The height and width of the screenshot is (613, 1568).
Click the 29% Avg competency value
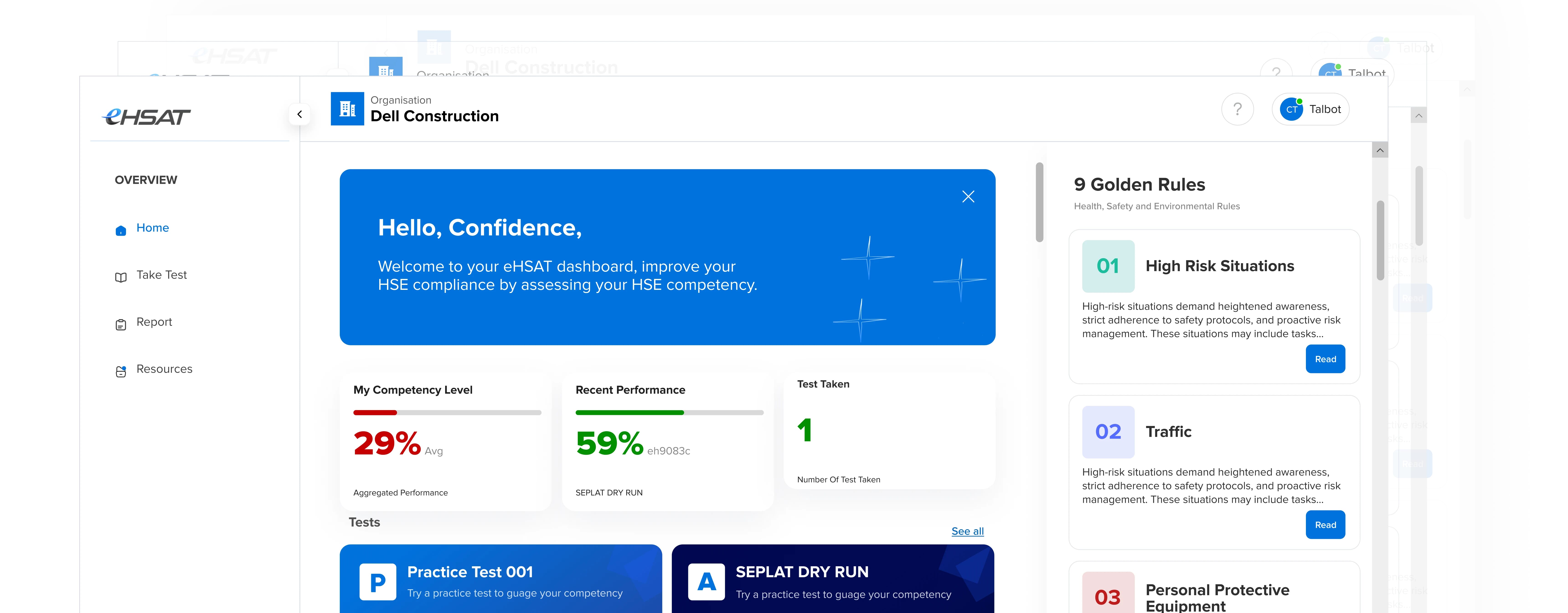coord(398,444)
